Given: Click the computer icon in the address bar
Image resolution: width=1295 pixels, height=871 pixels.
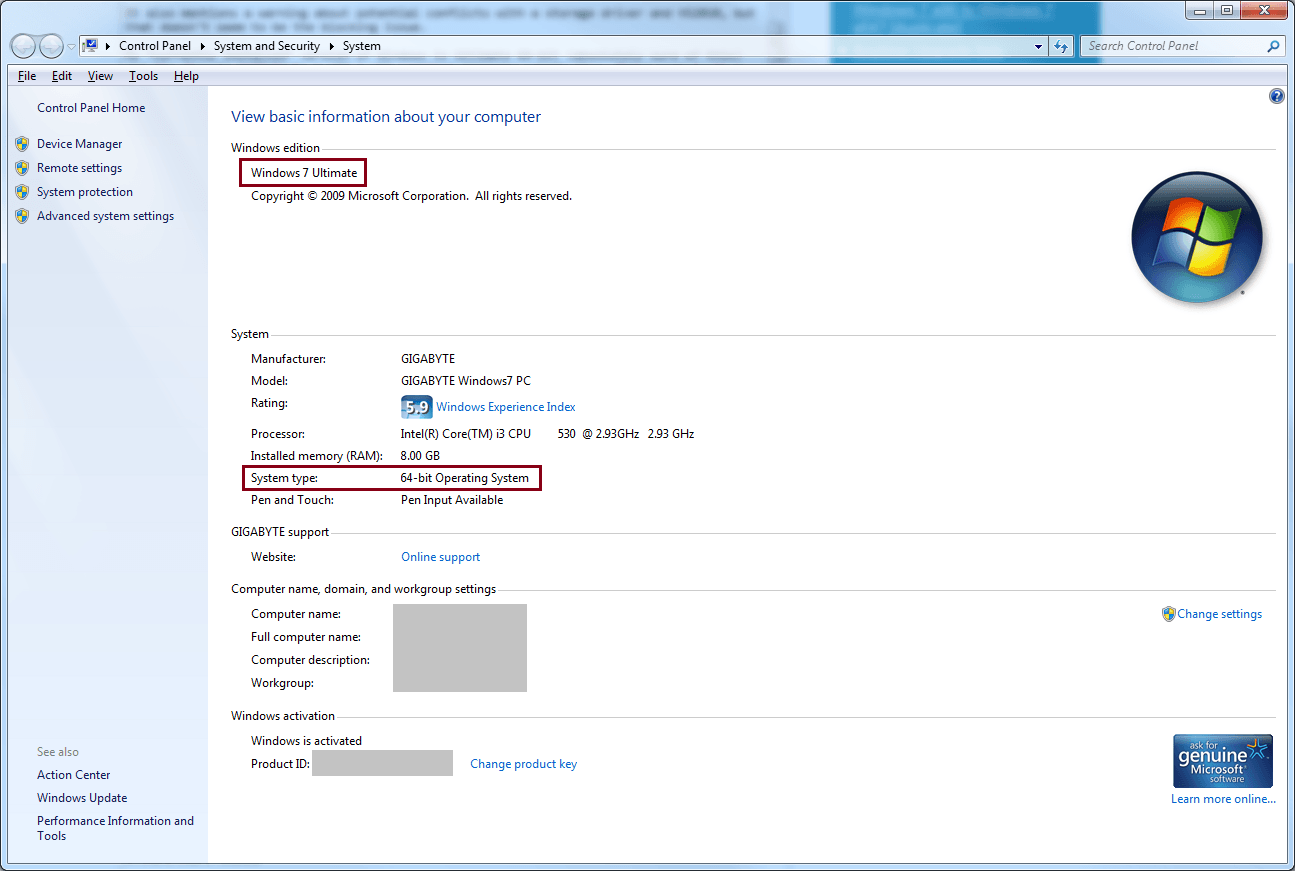Looking at the screenshot, I should click(91, 46).
